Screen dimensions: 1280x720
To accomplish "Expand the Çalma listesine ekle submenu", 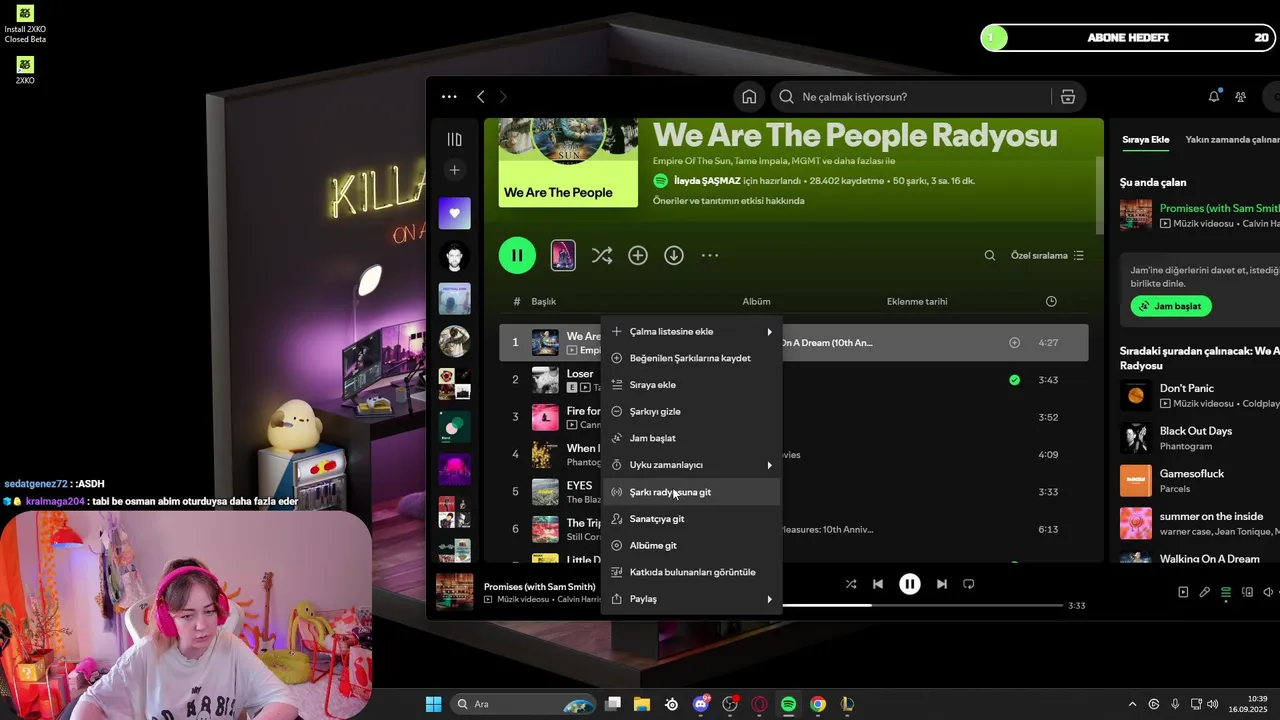I will 692,332.
